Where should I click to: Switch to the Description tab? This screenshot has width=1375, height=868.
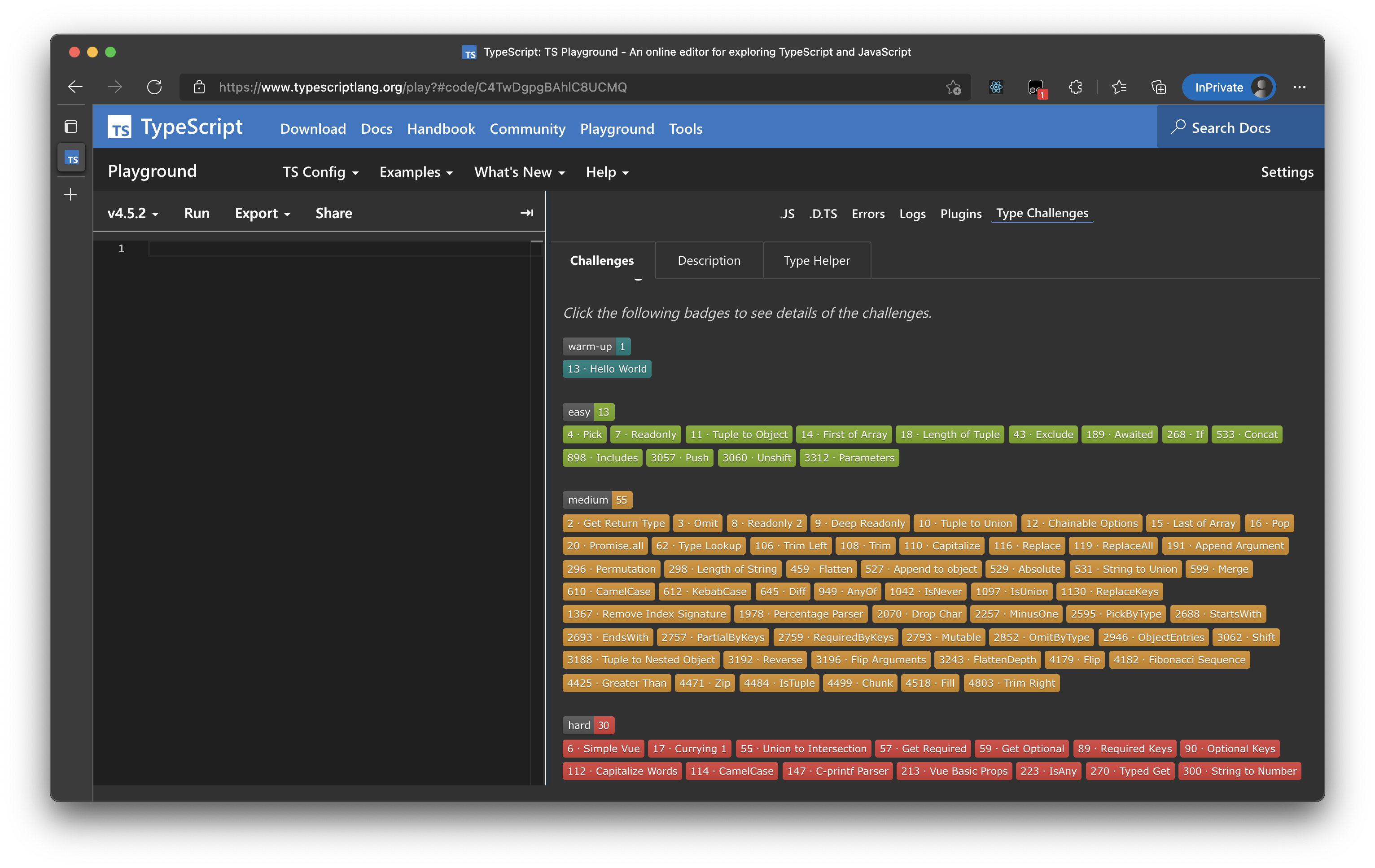[x=709, y=260]
